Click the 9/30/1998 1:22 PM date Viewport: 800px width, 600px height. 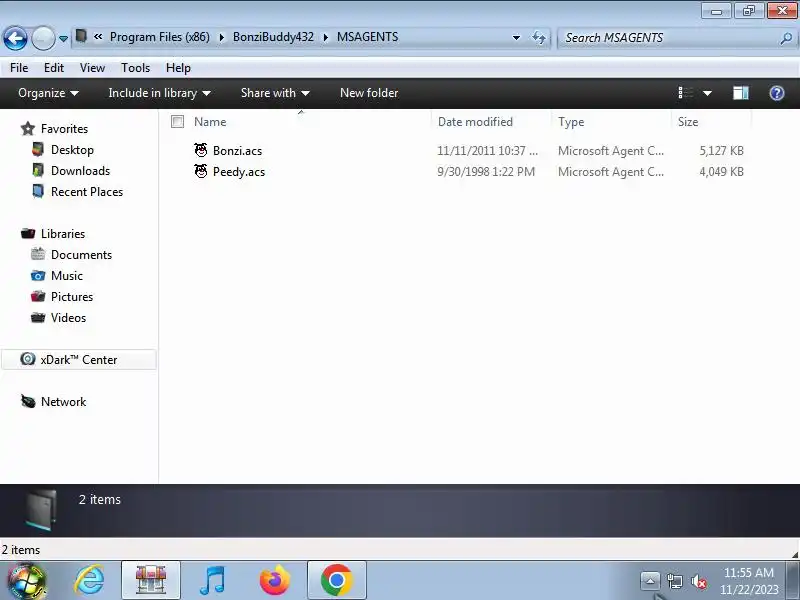point(486,172)
